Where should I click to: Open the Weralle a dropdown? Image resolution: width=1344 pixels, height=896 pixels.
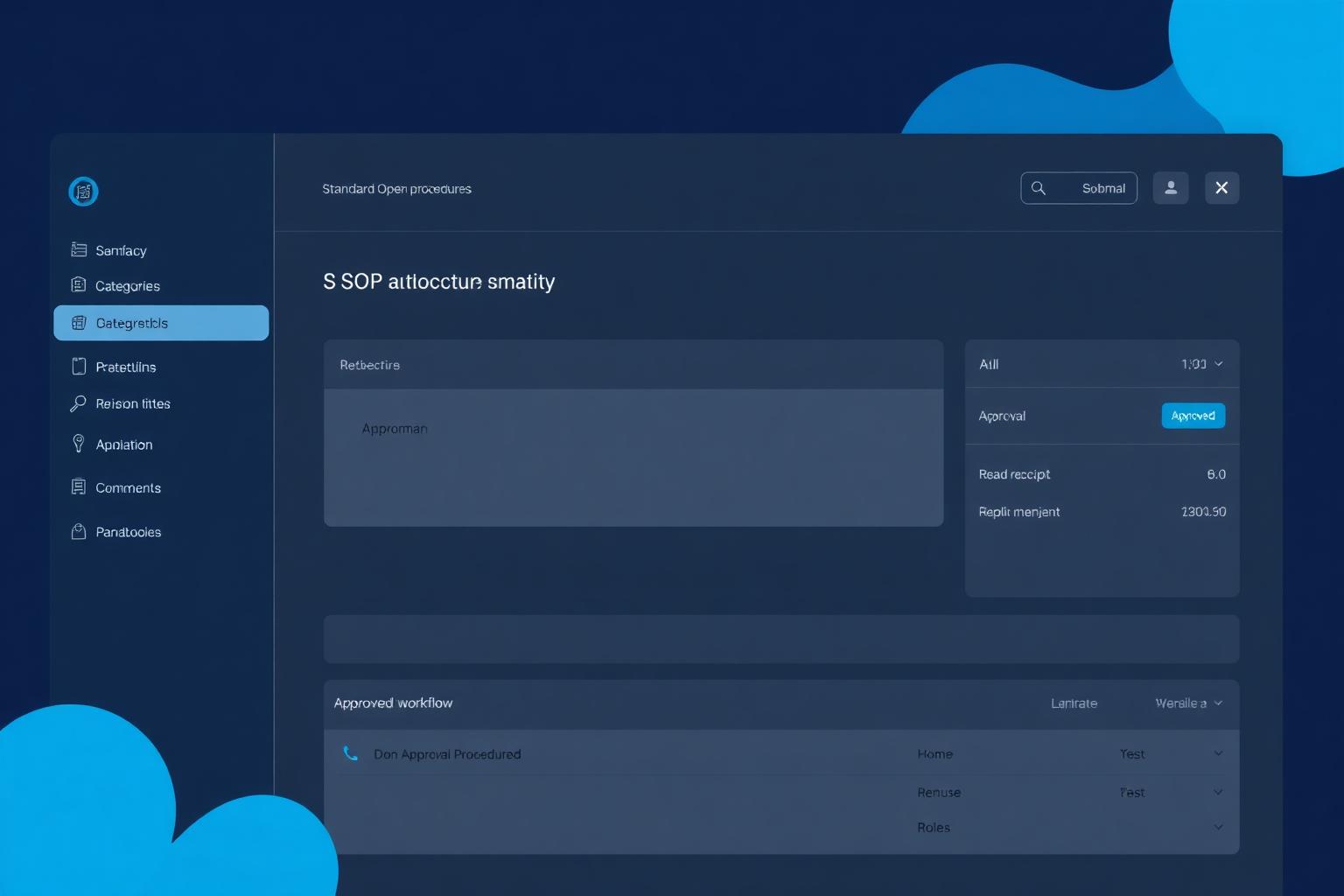click(x=1188, y=703)
